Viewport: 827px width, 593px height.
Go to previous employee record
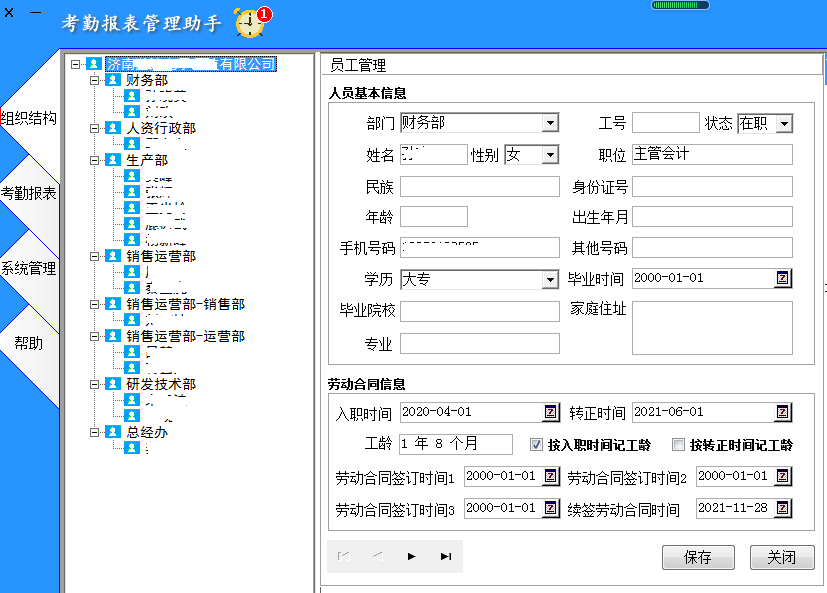pos(378,556)
